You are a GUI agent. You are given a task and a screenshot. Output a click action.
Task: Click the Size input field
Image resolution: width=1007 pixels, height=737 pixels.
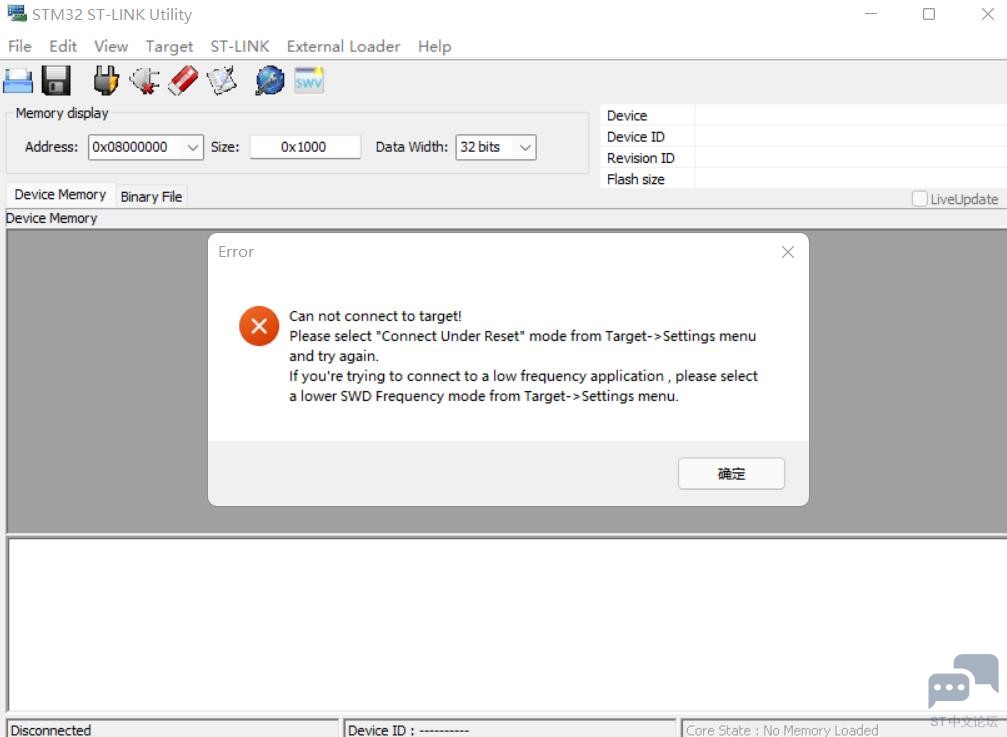point(304,147)
